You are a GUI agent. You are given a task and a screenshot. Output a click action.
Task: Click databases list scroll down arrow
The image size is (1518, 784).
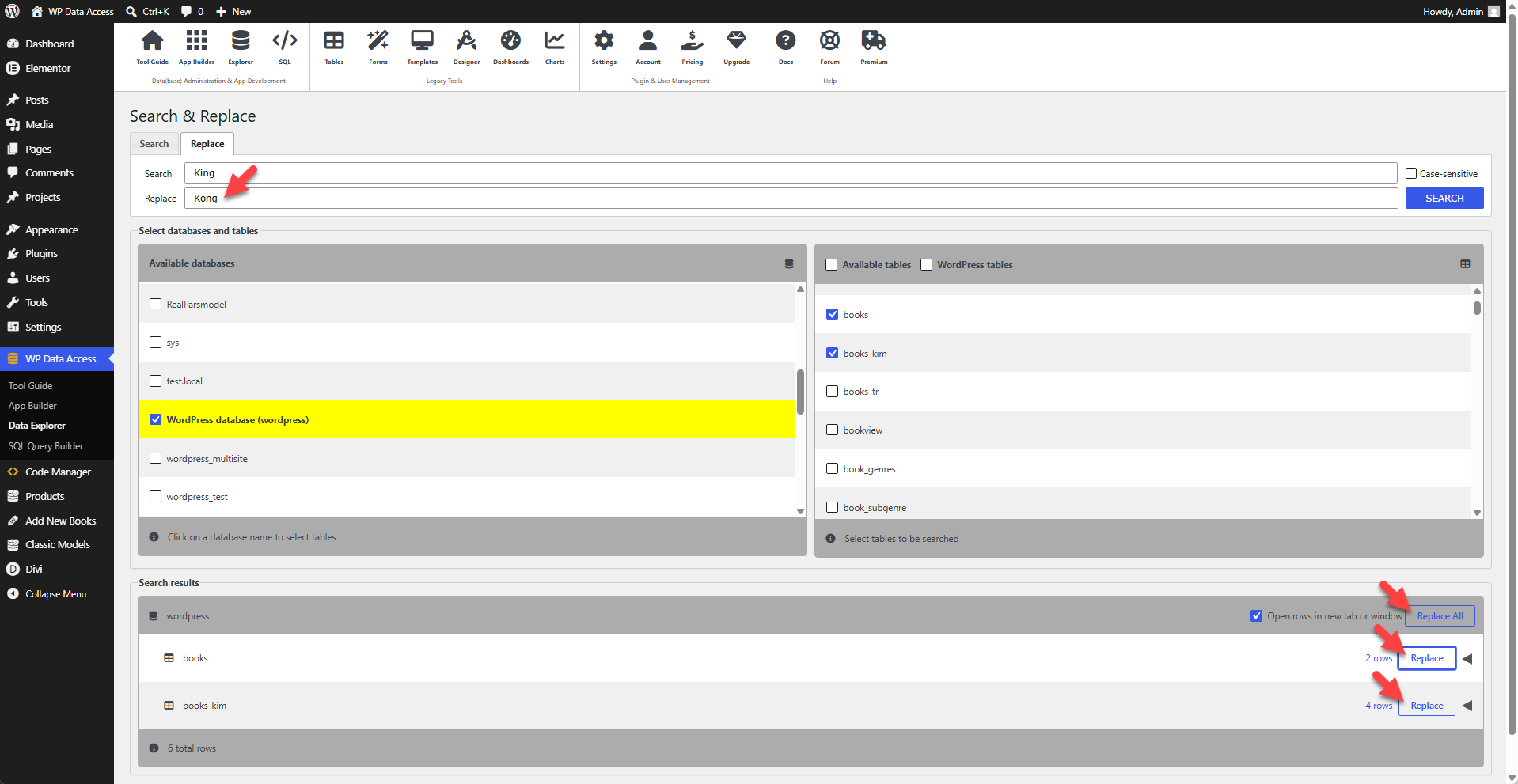[800, 511]
